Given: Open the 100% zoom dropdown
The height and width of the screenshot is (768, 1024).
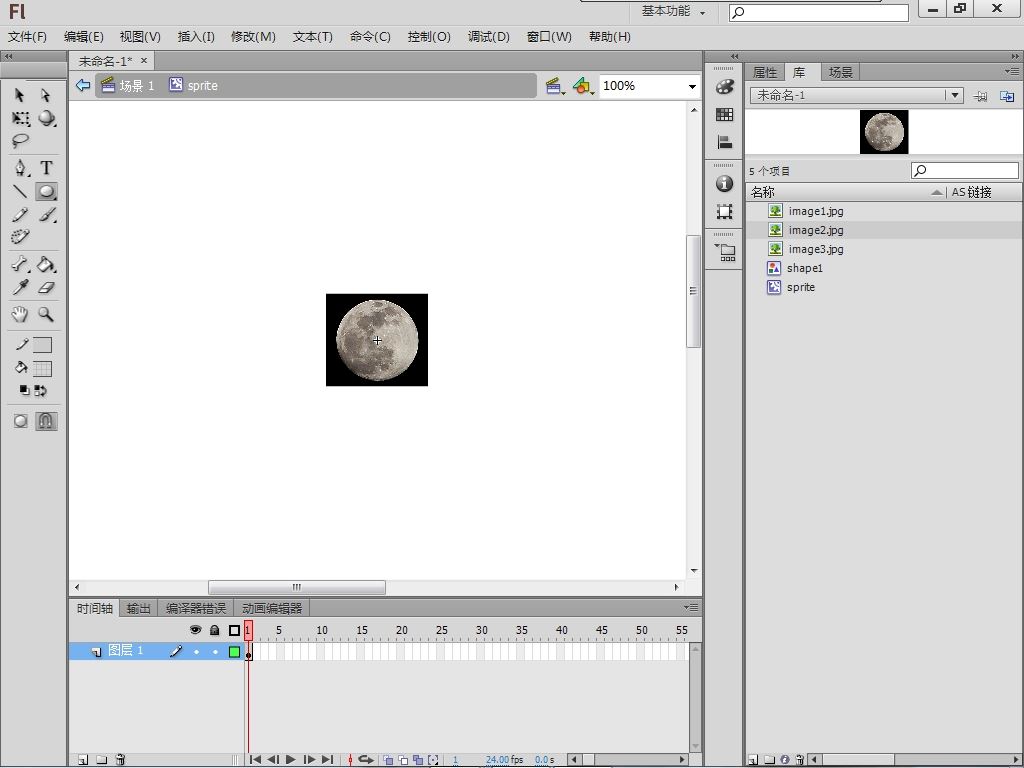Looking at the screenshot, I should pos(691,86).
